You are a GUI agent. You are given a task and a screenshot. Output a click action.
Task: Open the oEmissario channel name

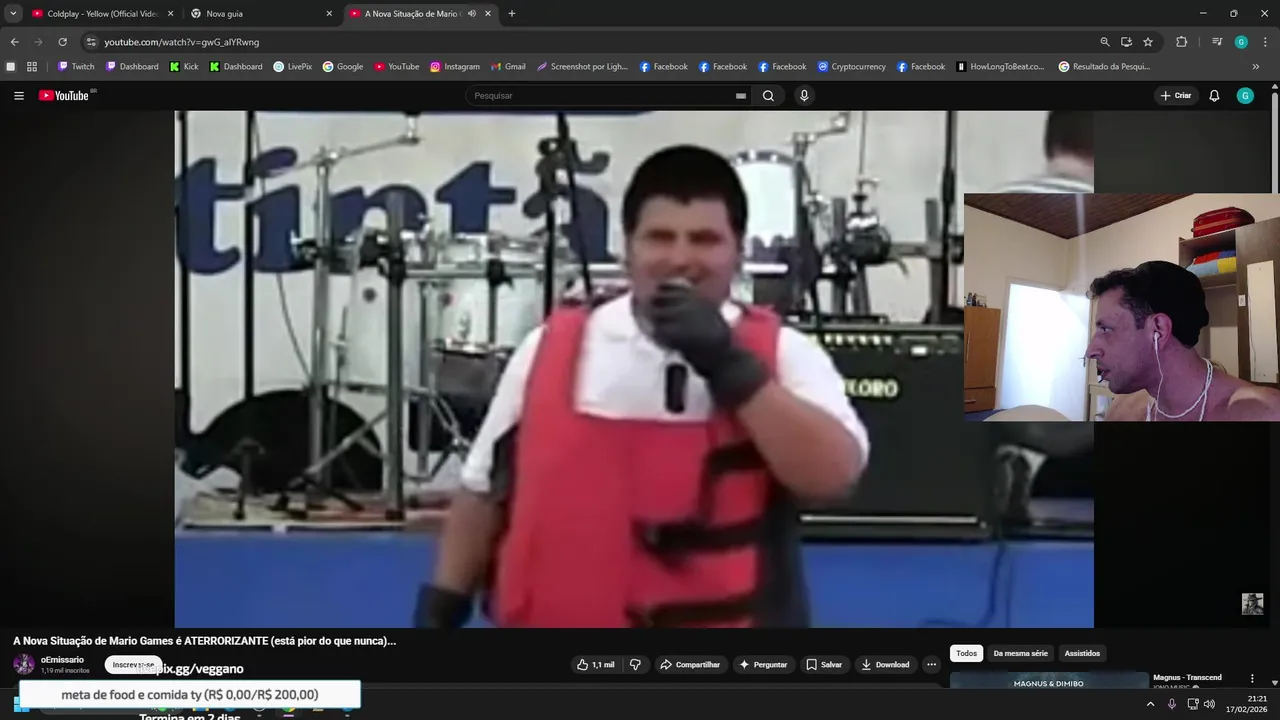[62, 660]
